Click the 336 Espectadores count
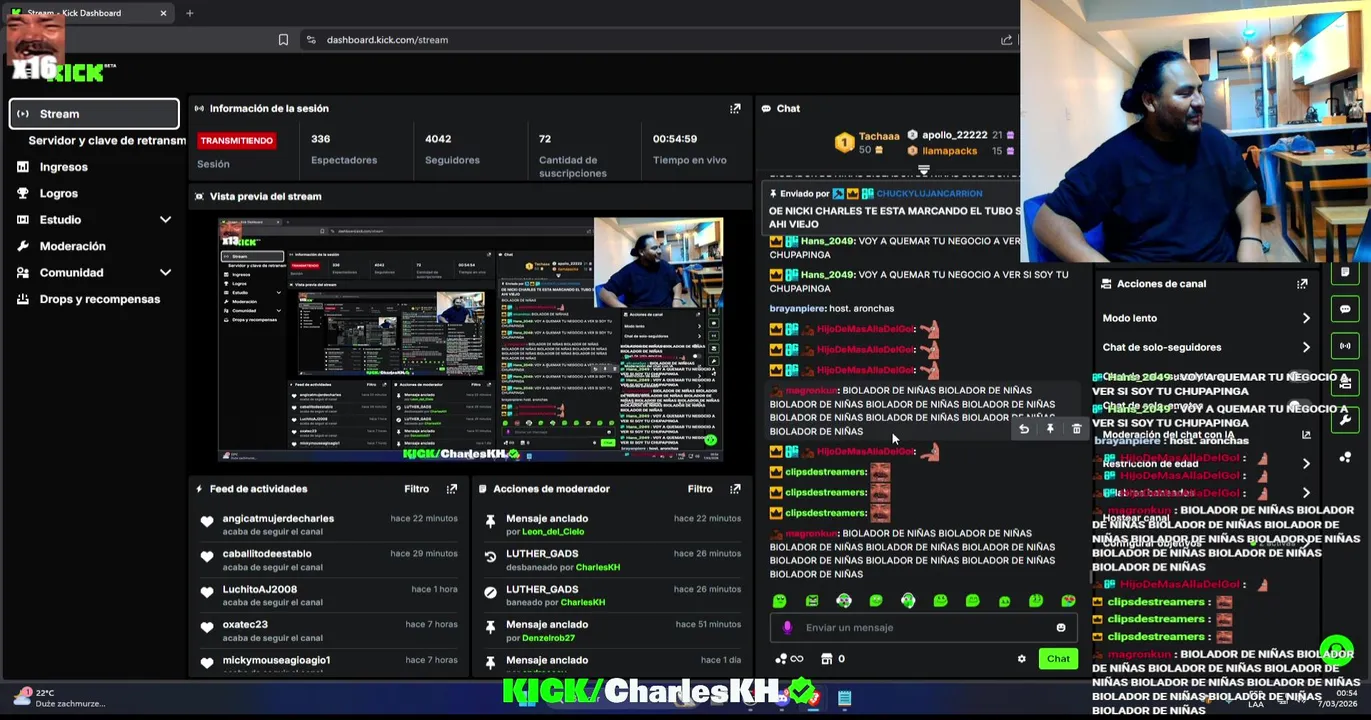Screen dimensions: 1371x720 pos(321,139)
